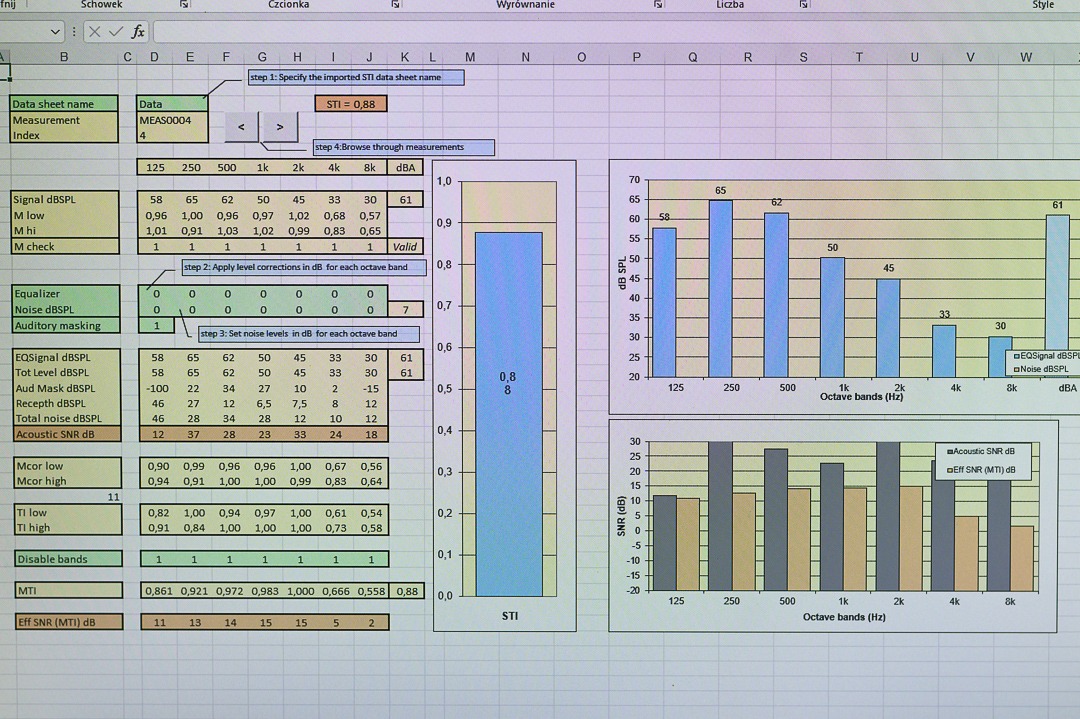The width and height of the screenshot is (1080, 719).
Task: Click the orange STI = 0,88 box
Action: [350, 104]
